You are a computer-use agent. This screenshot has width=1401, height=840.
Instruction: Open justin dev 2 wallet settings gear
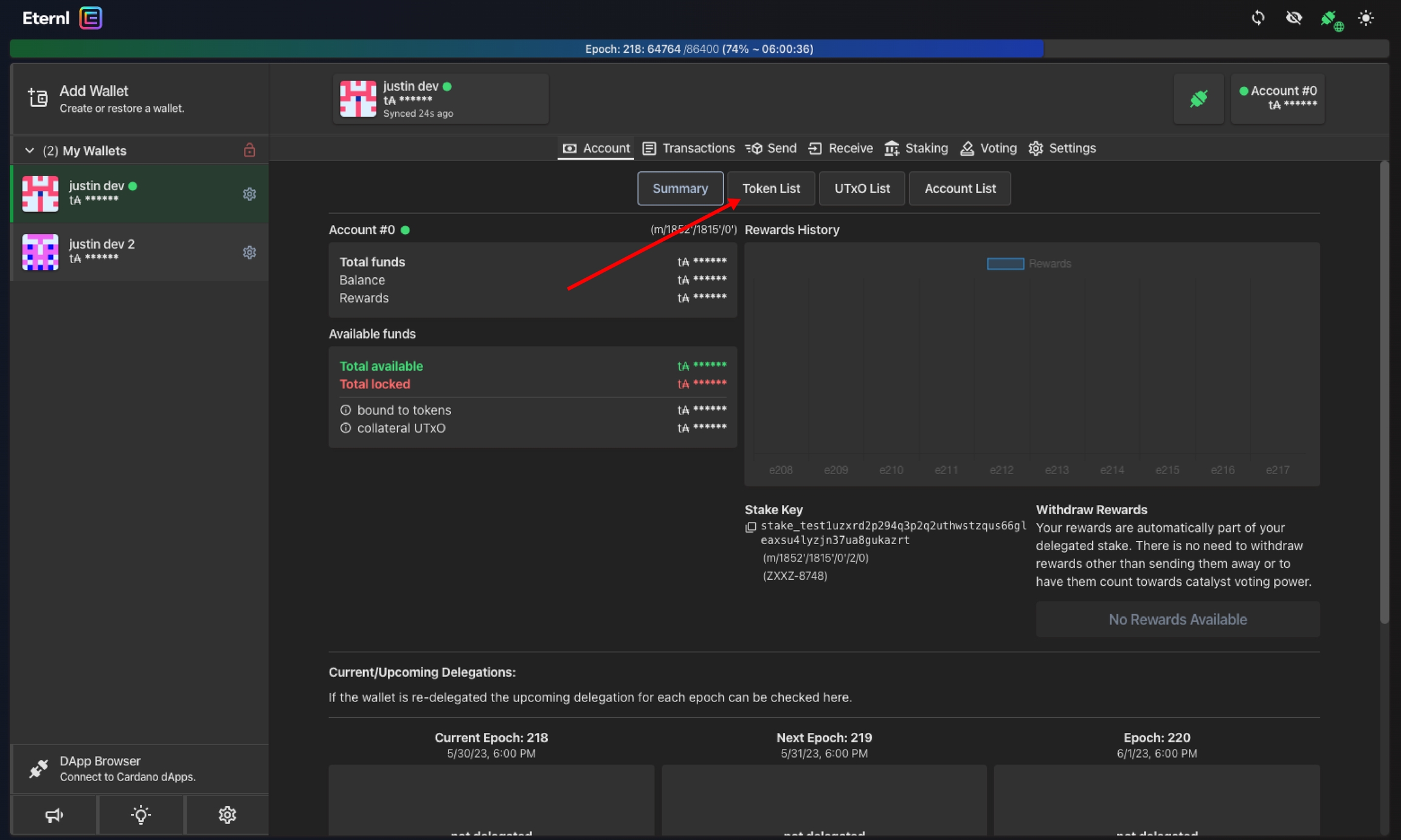coord(249,252)
